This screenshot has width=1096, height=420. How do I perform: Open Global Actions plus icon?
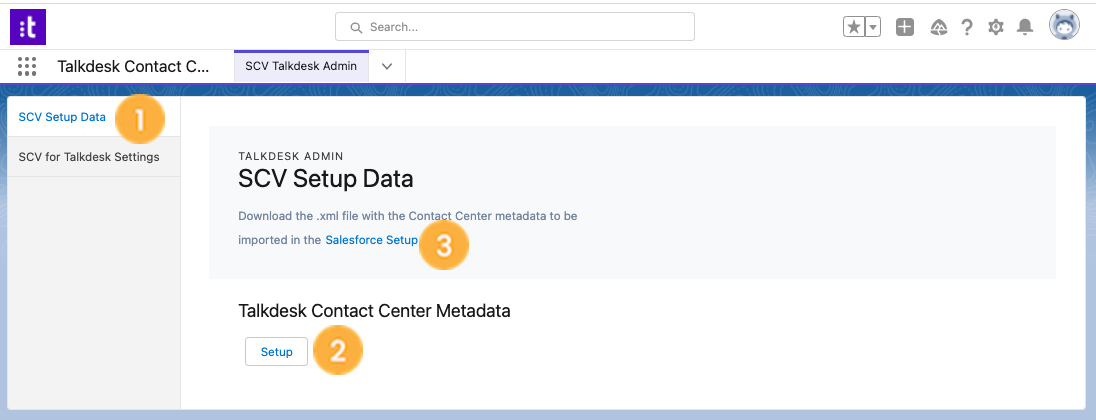coord(905,27)
